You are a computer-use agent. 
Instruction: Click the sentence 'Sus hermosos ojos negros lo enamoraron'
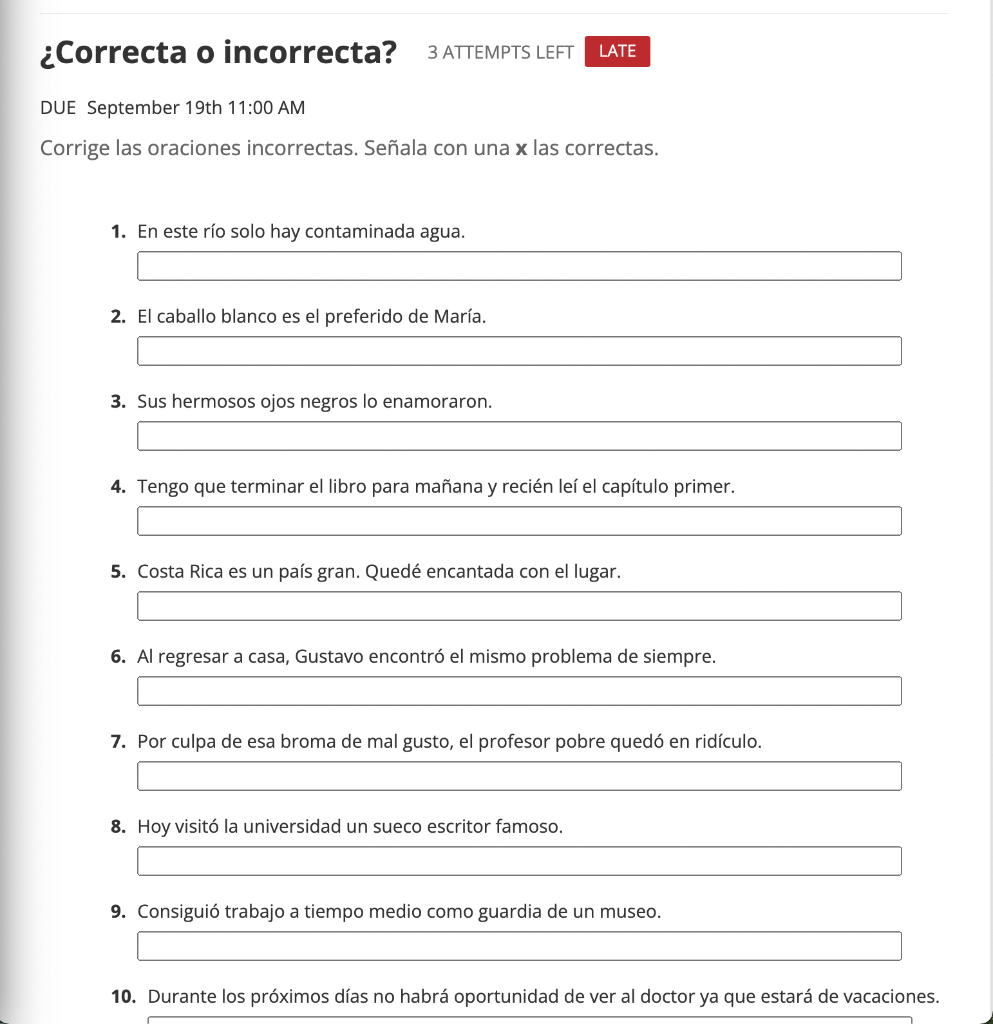[314, 401]
